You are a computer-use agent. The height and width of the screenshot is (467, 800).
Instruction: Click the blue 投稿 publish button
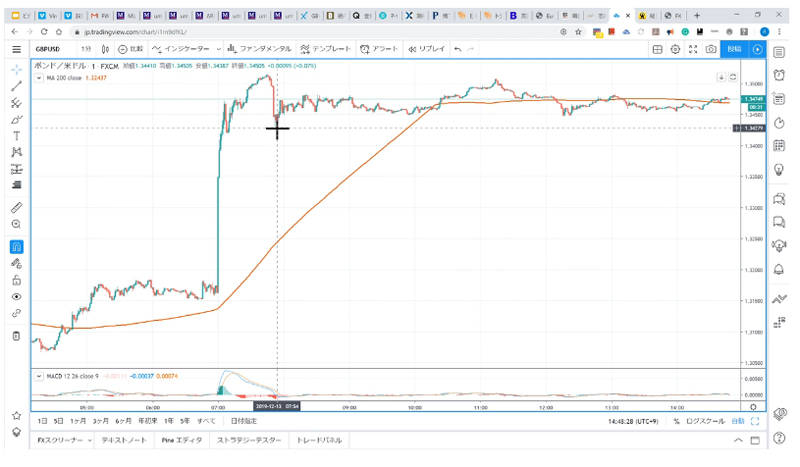pos(734,49)
